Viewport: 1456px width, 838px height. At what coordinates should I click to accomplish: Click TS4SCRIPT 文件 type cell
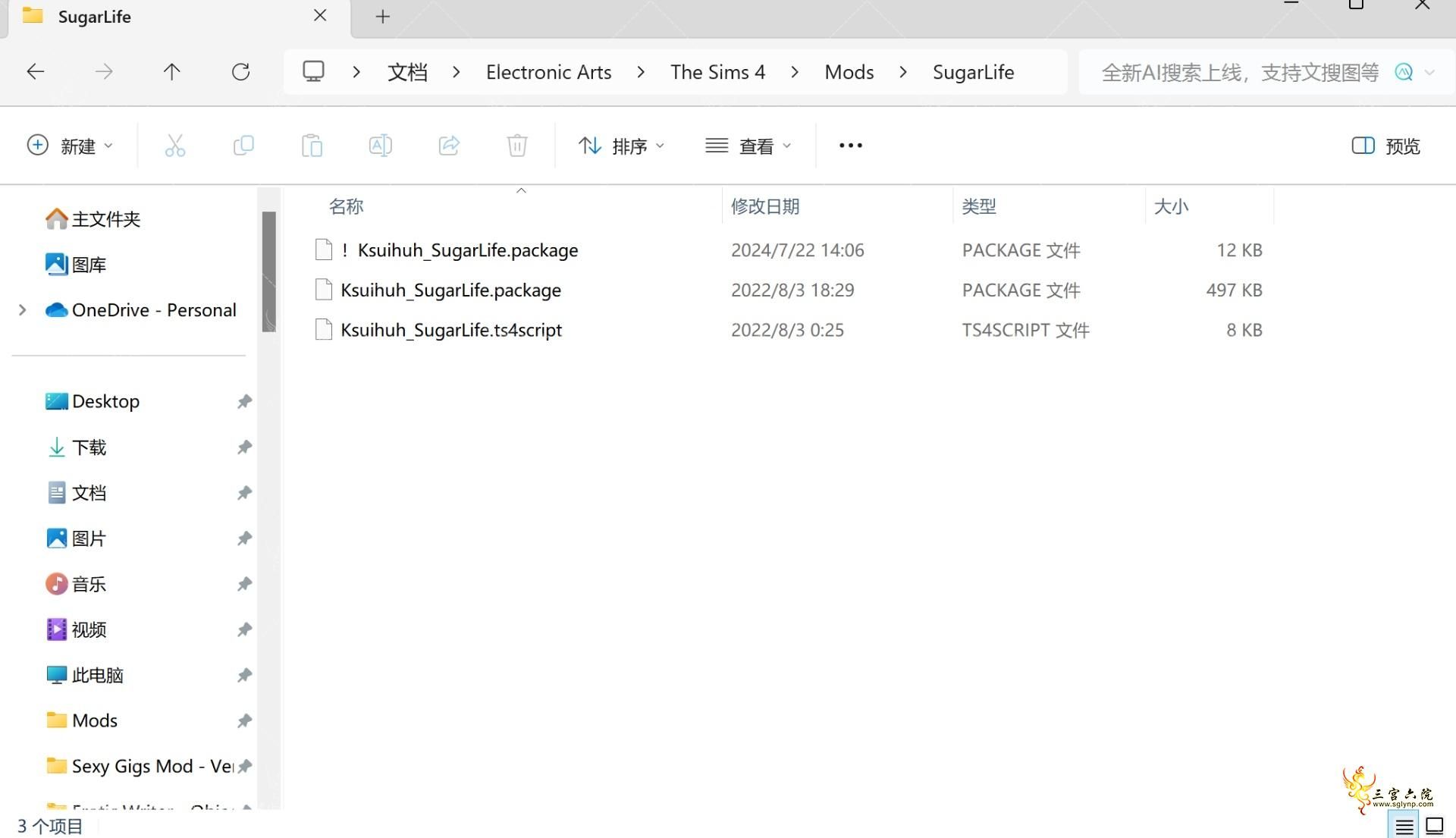click(1025, 330)
